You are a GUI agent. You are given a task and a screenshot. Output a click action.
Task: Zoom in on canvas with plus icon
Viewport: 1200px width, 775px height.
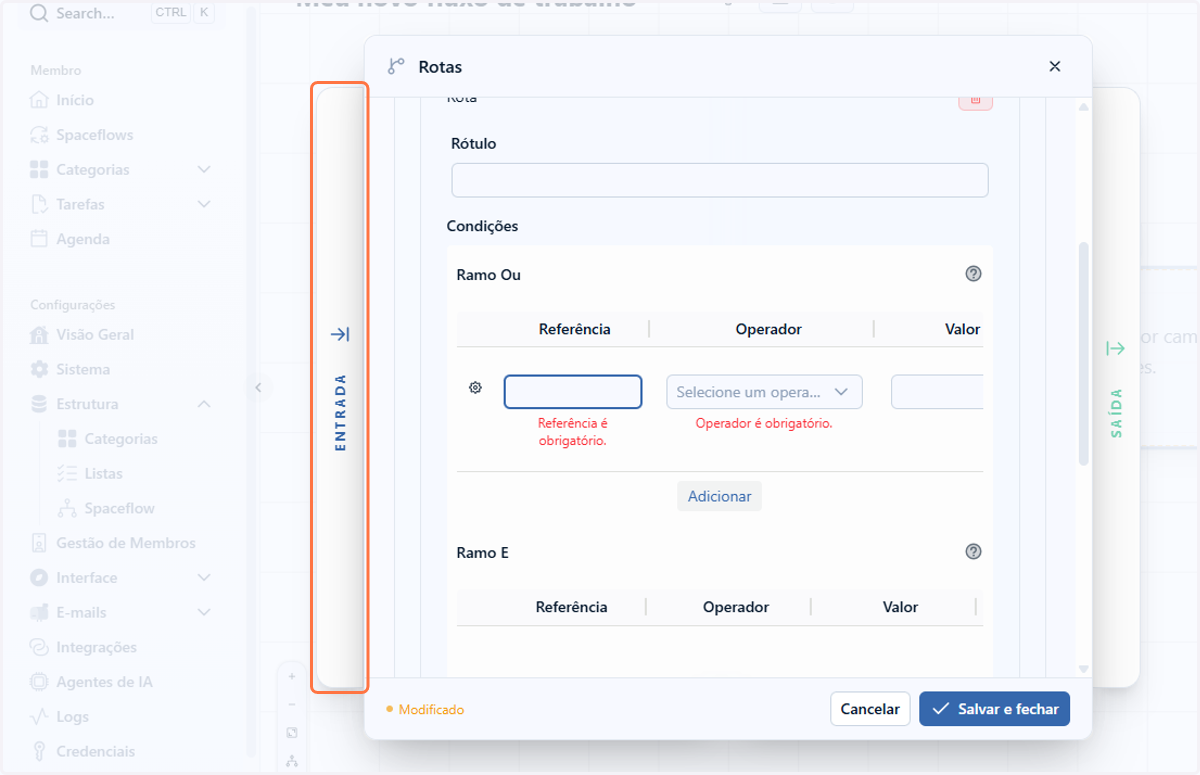(292, 676)
